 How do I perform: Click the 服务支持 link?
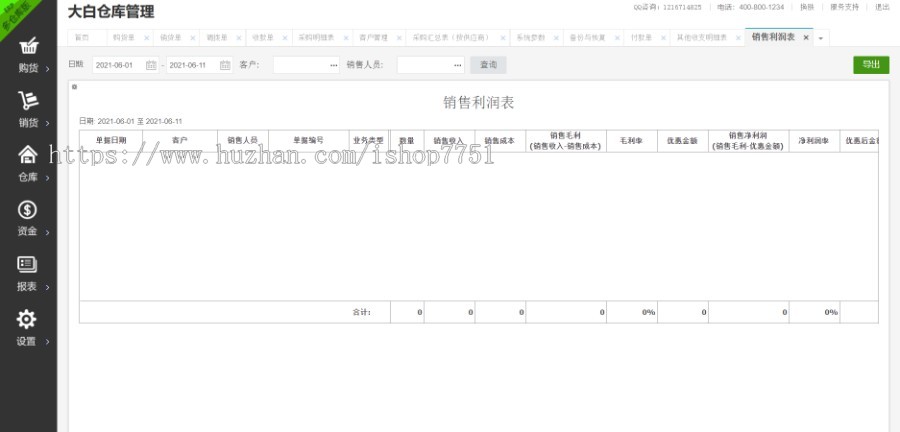click(x=845, y=7)
